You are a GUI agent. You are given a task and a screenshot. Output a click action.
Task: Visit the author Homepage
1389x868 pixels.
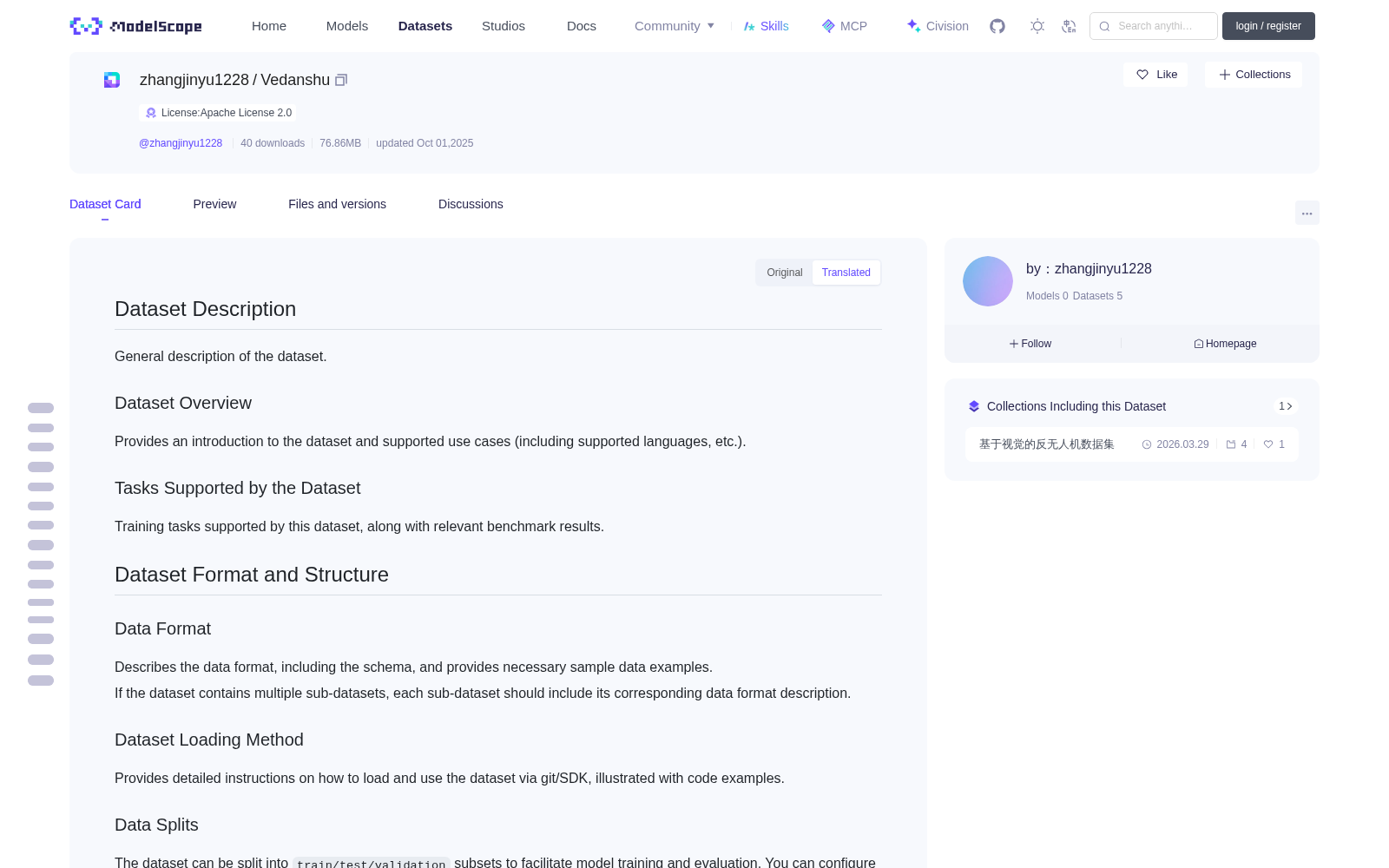1225,344
